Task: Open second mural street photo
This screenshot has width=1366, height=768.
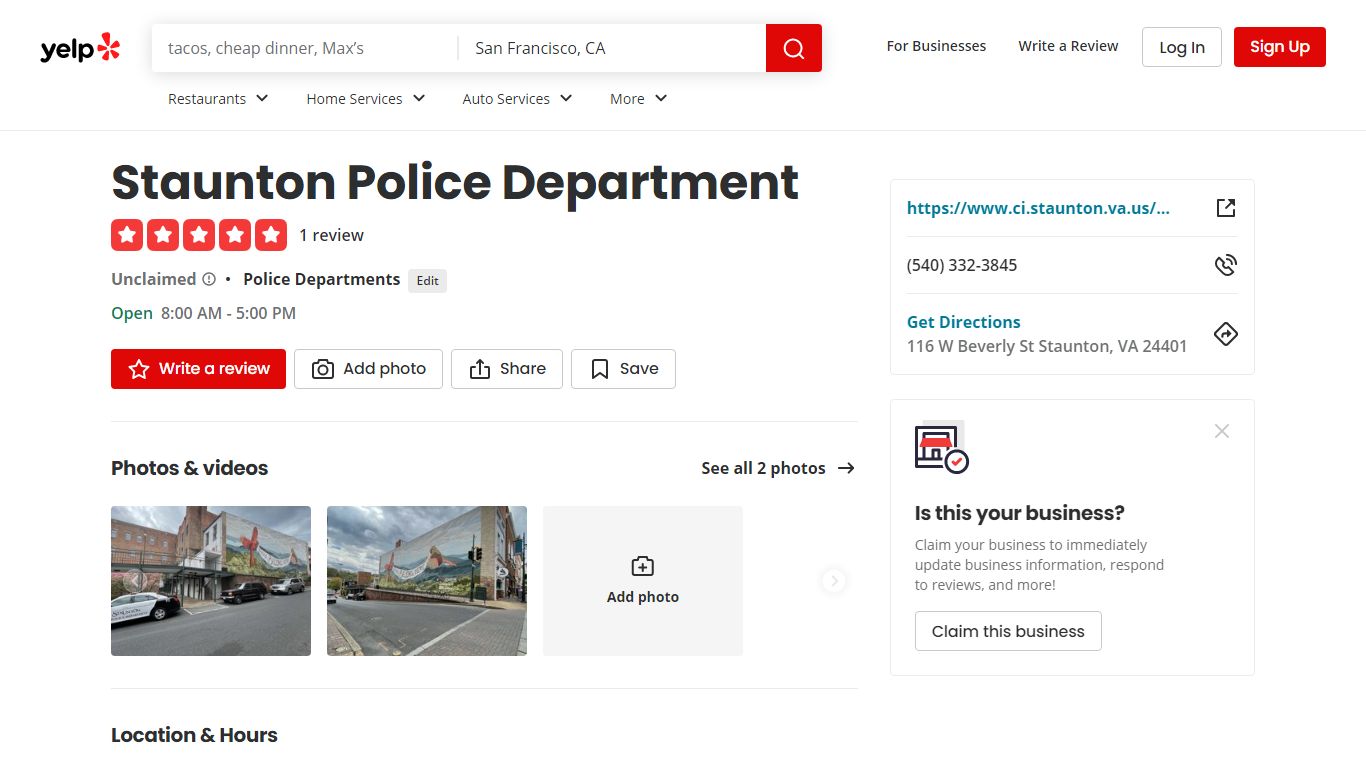Action: (427, 581)
